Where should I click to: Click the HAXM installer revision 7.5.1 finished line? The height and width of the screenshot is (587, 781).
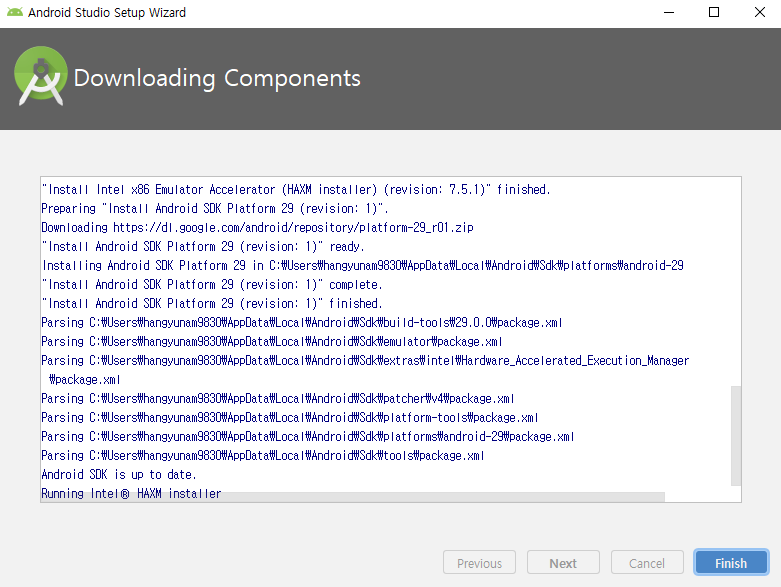tap(296, 190)
